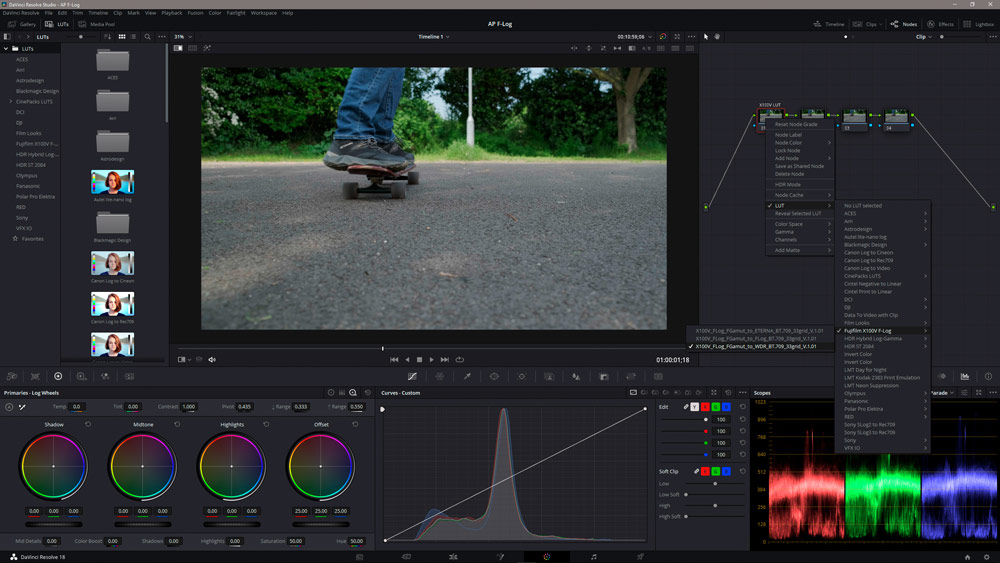
Task: Select the ACES folder in LUT tree
Action: 22,59
